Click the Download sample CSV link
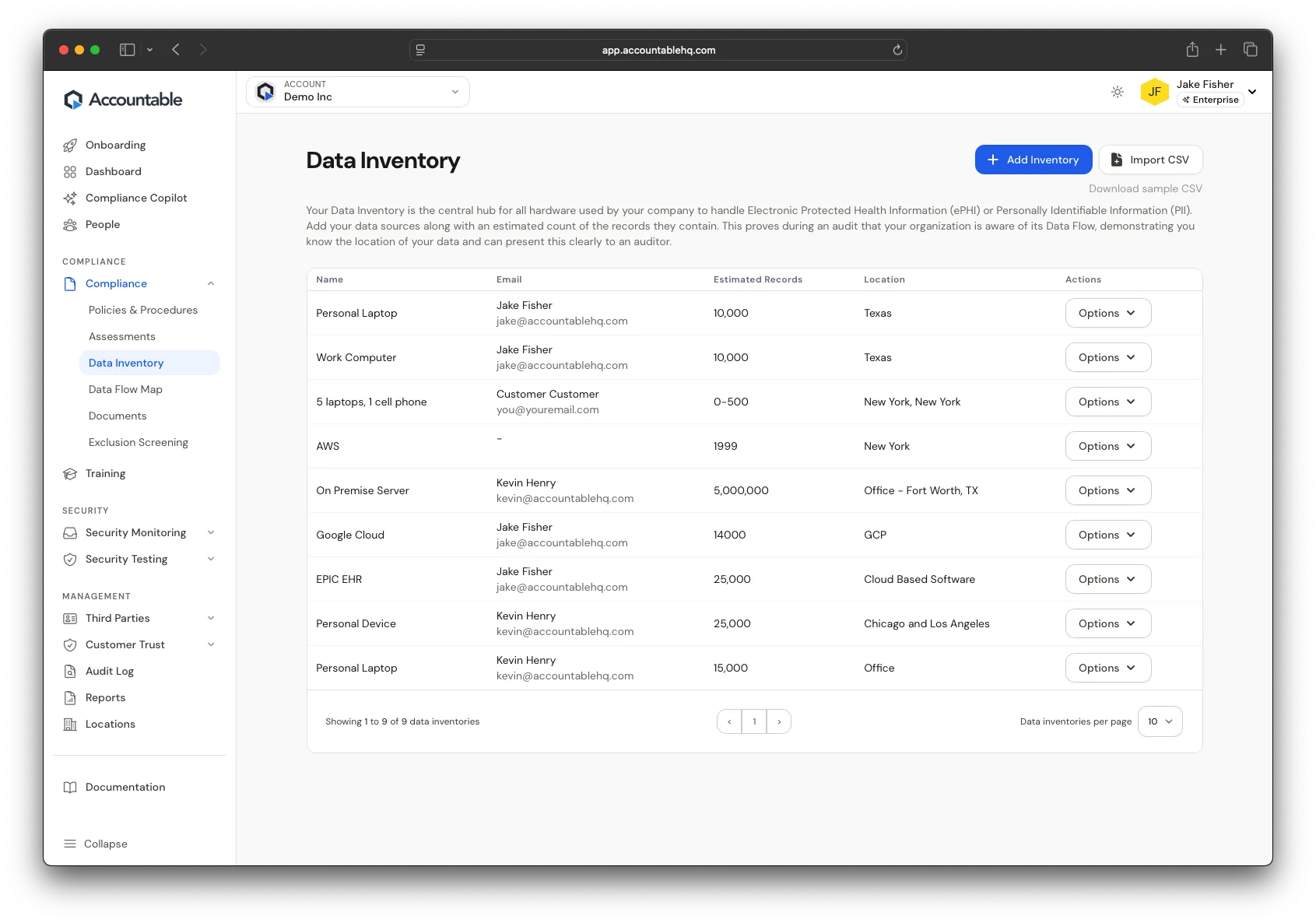 point(1144,188)
